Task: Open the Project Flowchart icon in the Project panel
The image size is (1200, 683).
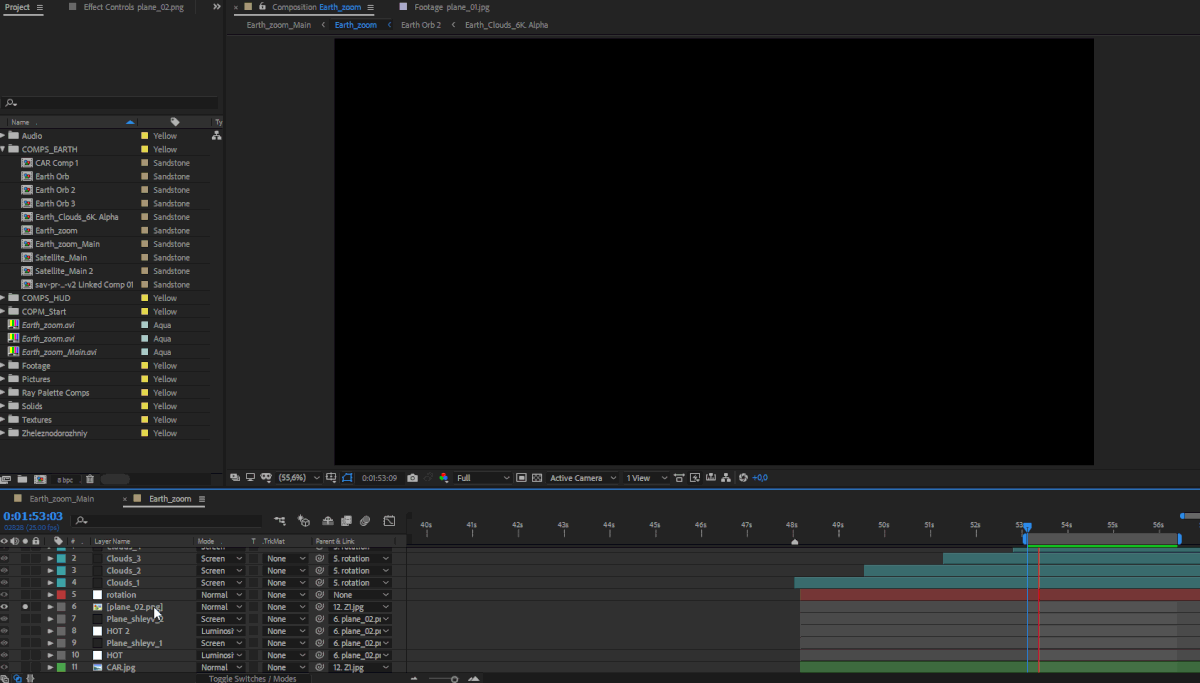Action: coord(216,135)
